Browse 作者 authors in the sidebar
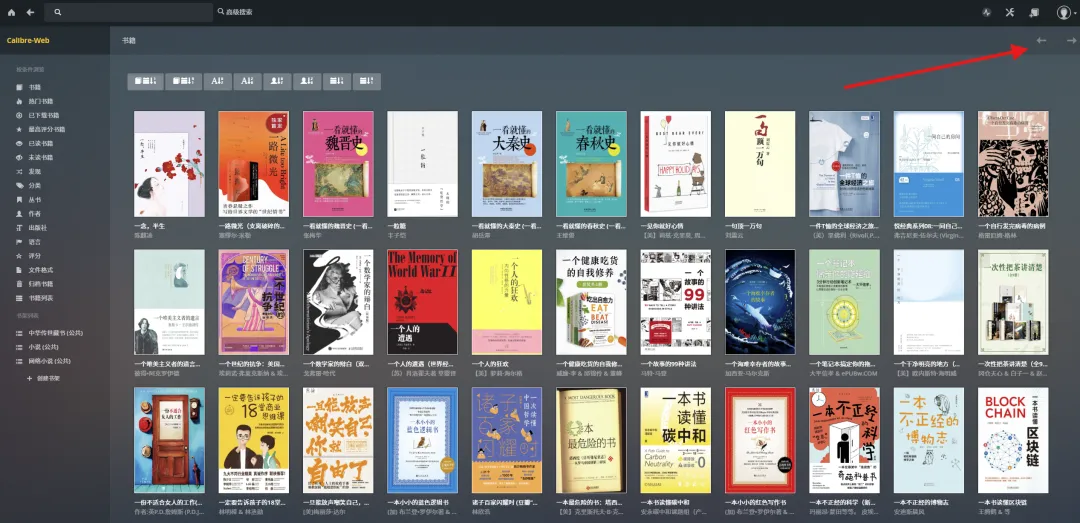Image resolution: width=1080 pixels, height=523 pixels. pyautogui.click(x=28, y=214)
